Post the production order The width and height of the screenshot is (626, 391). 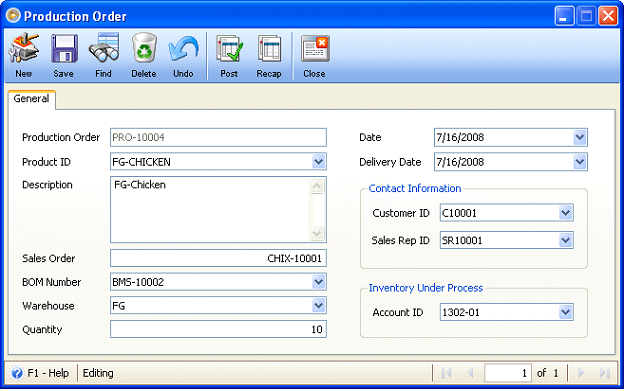(x=229, y=55)
